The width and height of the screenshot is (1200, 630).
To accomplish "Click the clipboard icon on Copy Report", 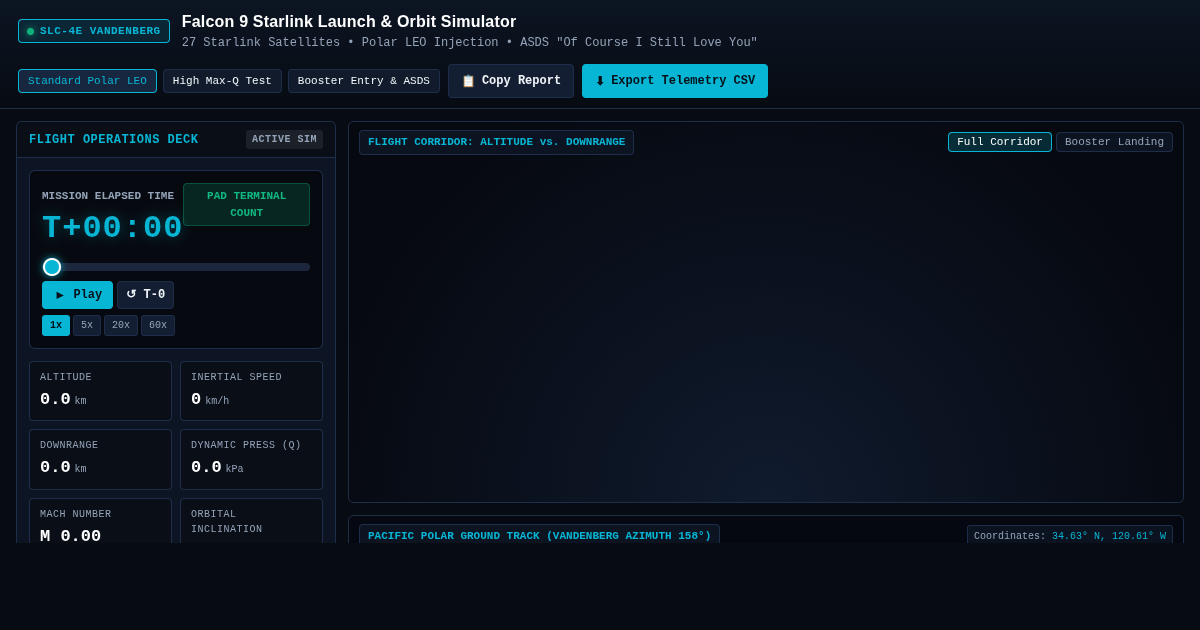I will 468,81.
